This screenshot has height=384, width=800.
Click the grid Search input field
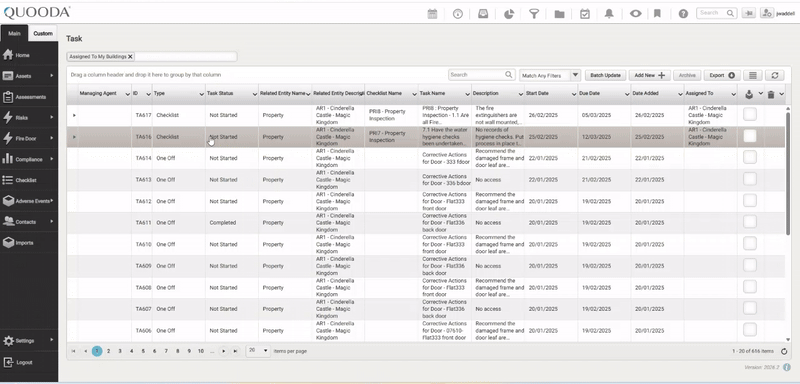point(477,75)
